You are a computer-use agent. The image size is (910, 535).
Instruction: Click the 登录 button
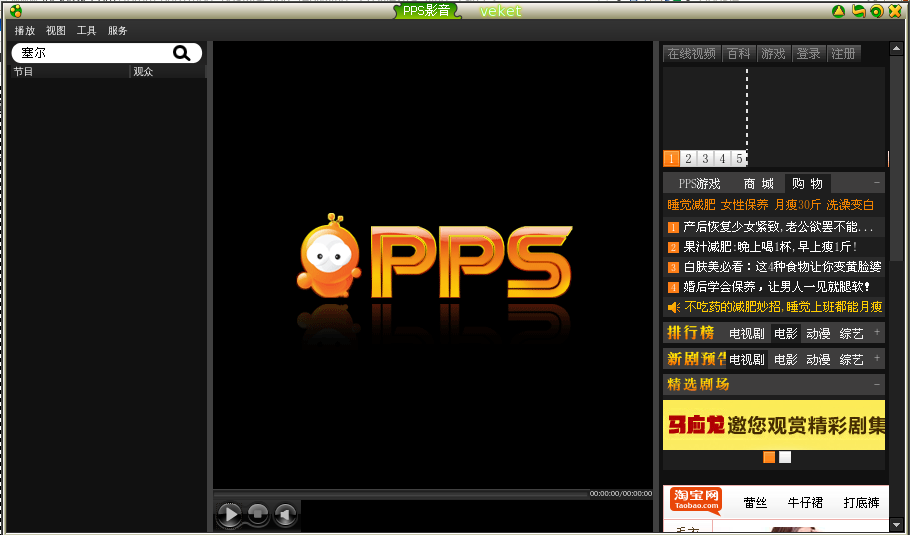(x=808, y=53)
